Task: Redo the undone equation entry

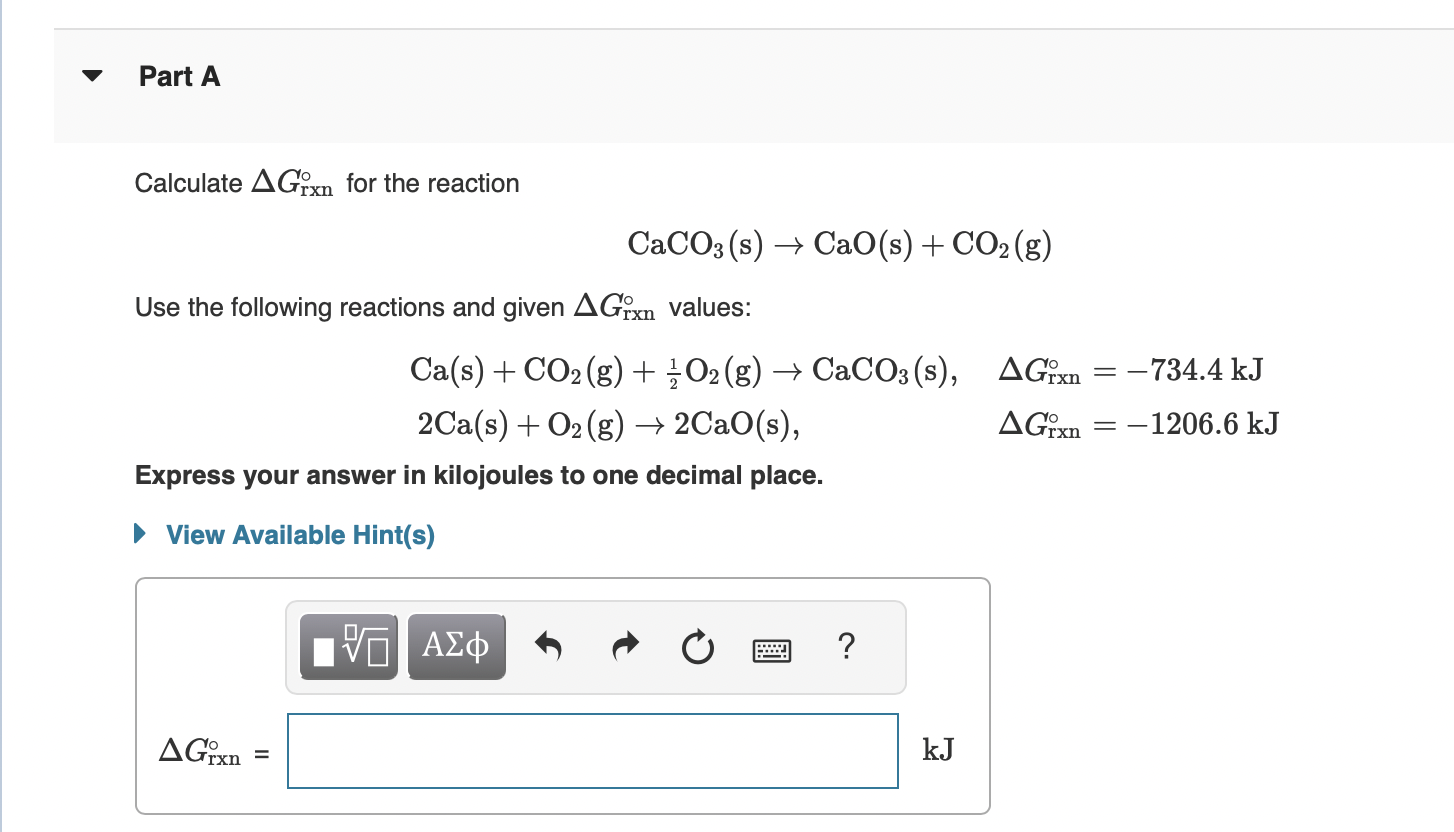Action: [x=624, y=646]
